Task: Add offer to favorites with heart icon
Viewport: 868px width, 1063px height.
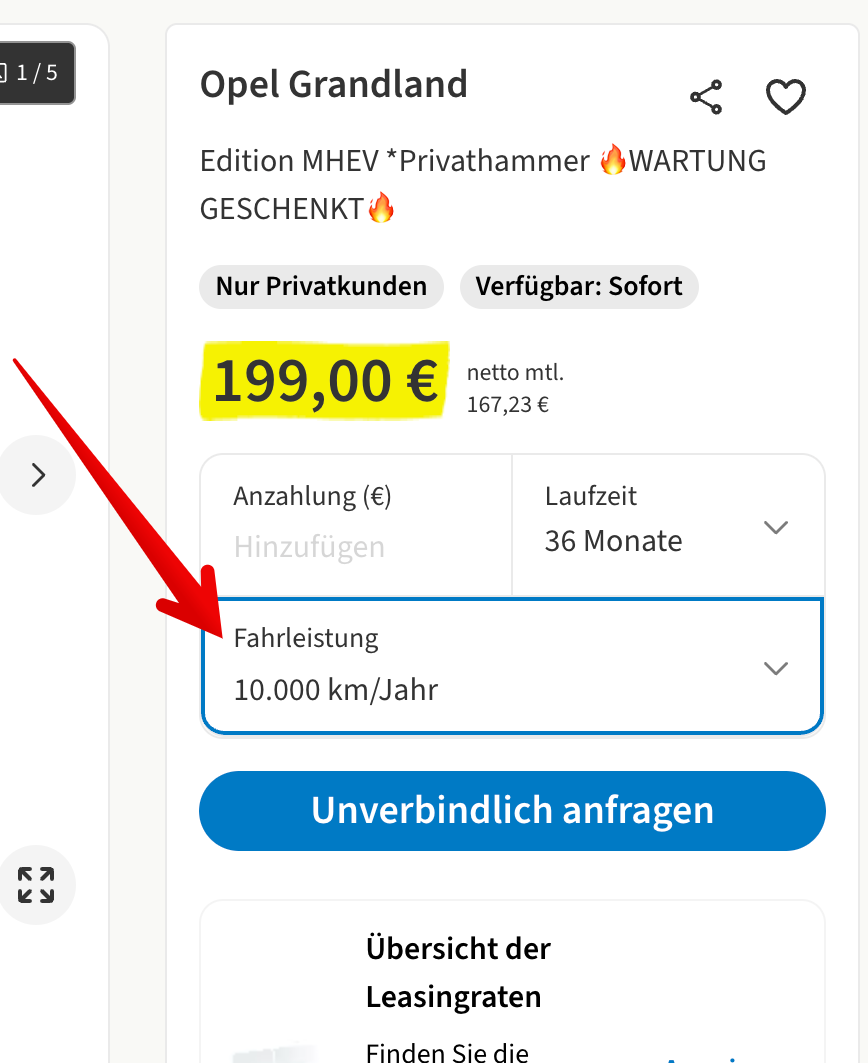Action: (x=785, y=97)
